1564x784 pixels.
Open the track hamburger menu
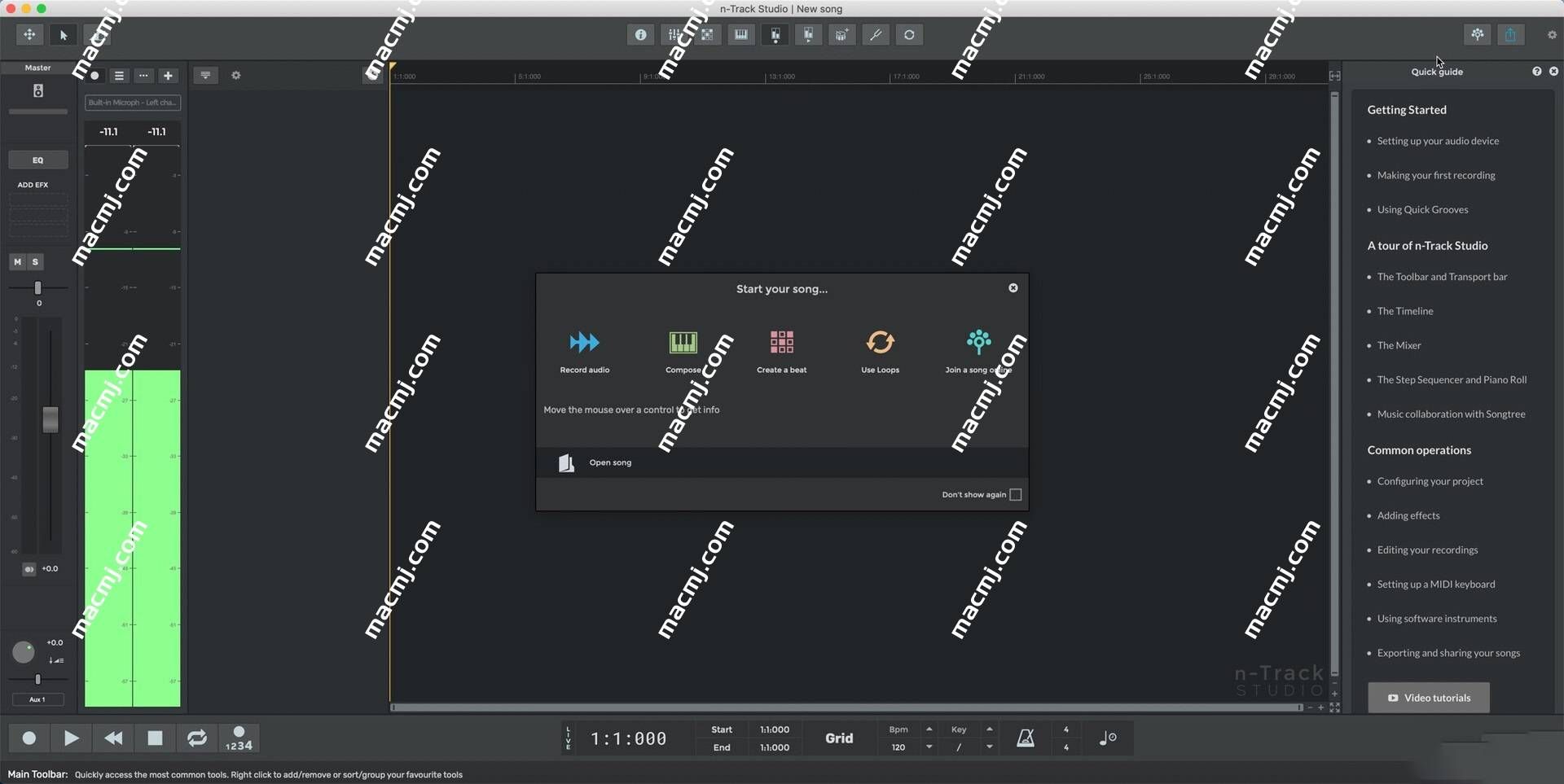click(x=119, y=76)
